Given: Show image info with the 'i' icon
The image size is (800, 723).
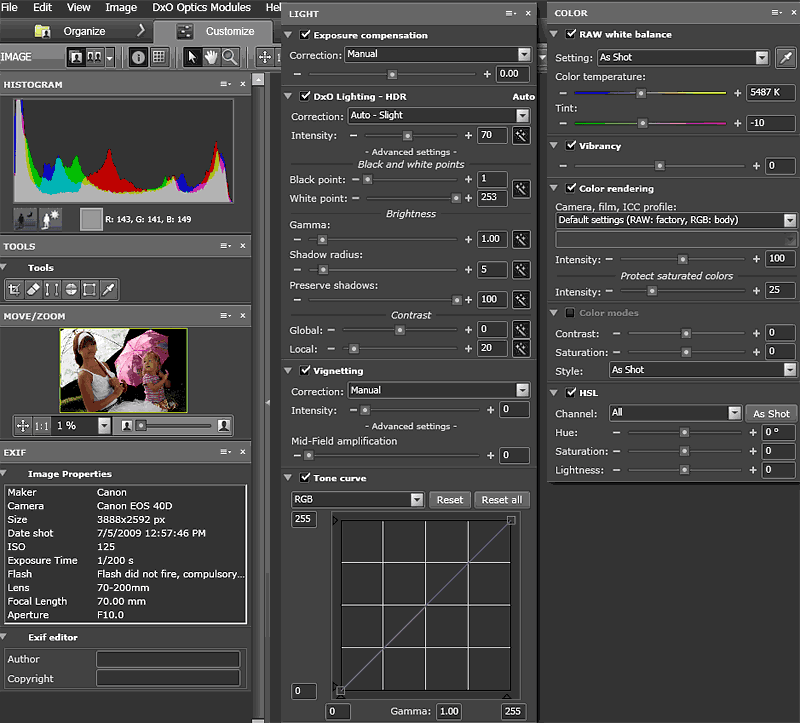Looking at the screenshot, I should (x=138, y=57).
